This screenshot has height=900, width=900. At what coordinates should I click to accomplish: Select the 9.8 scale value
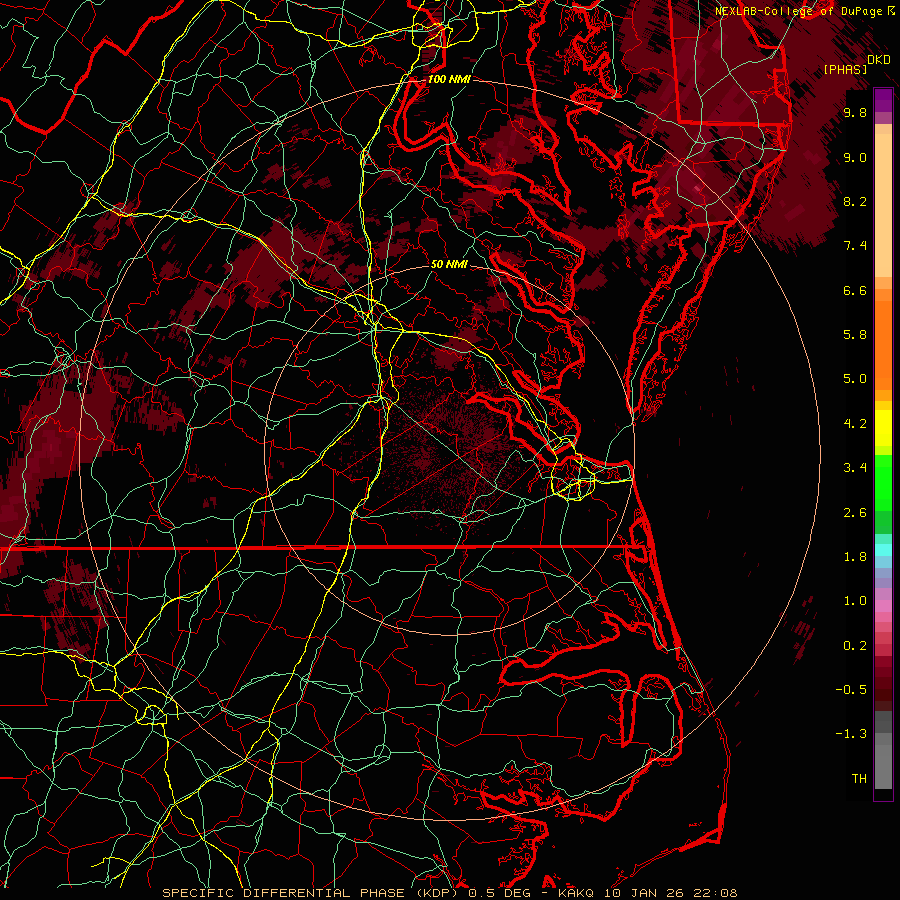click(x=855, y=112)
